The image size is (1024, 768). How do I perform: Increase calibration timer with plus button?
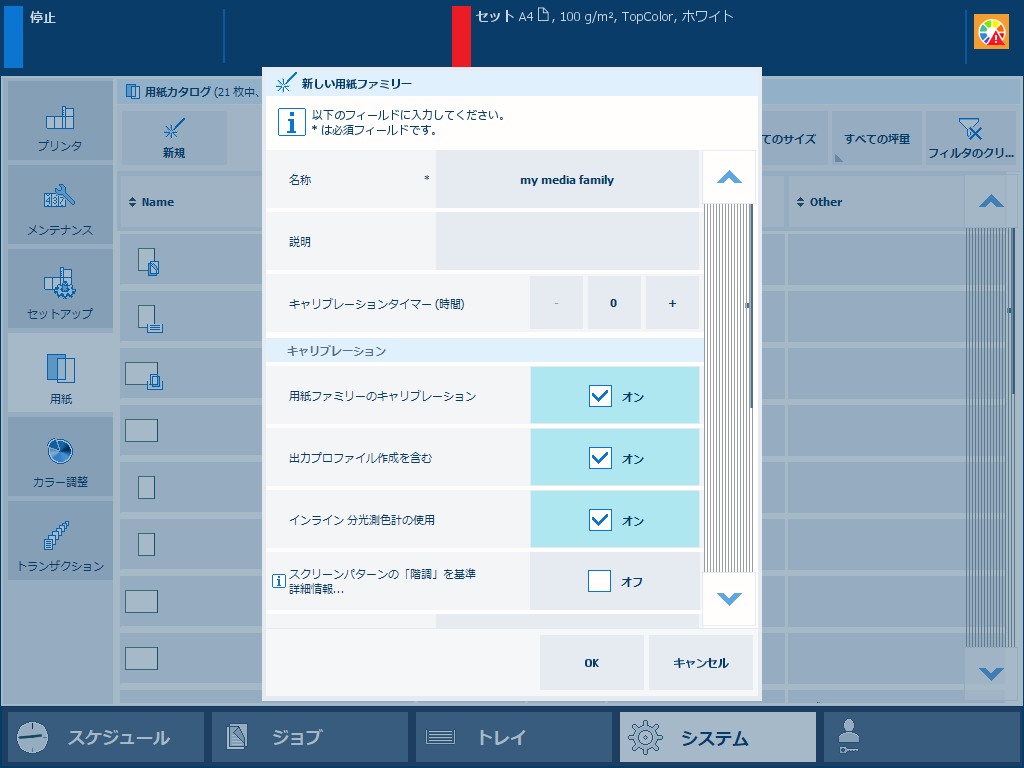[x=672, y=303]
